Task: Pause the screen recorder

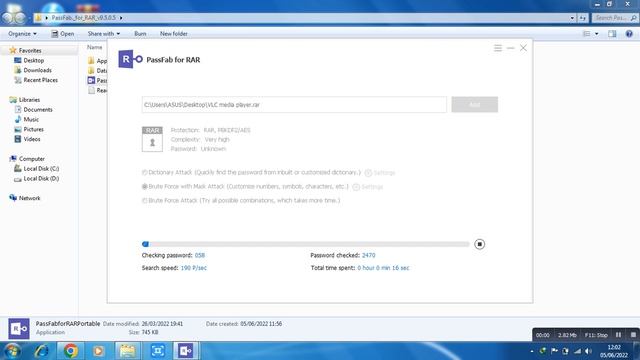Action: click(x=618, y=335)
